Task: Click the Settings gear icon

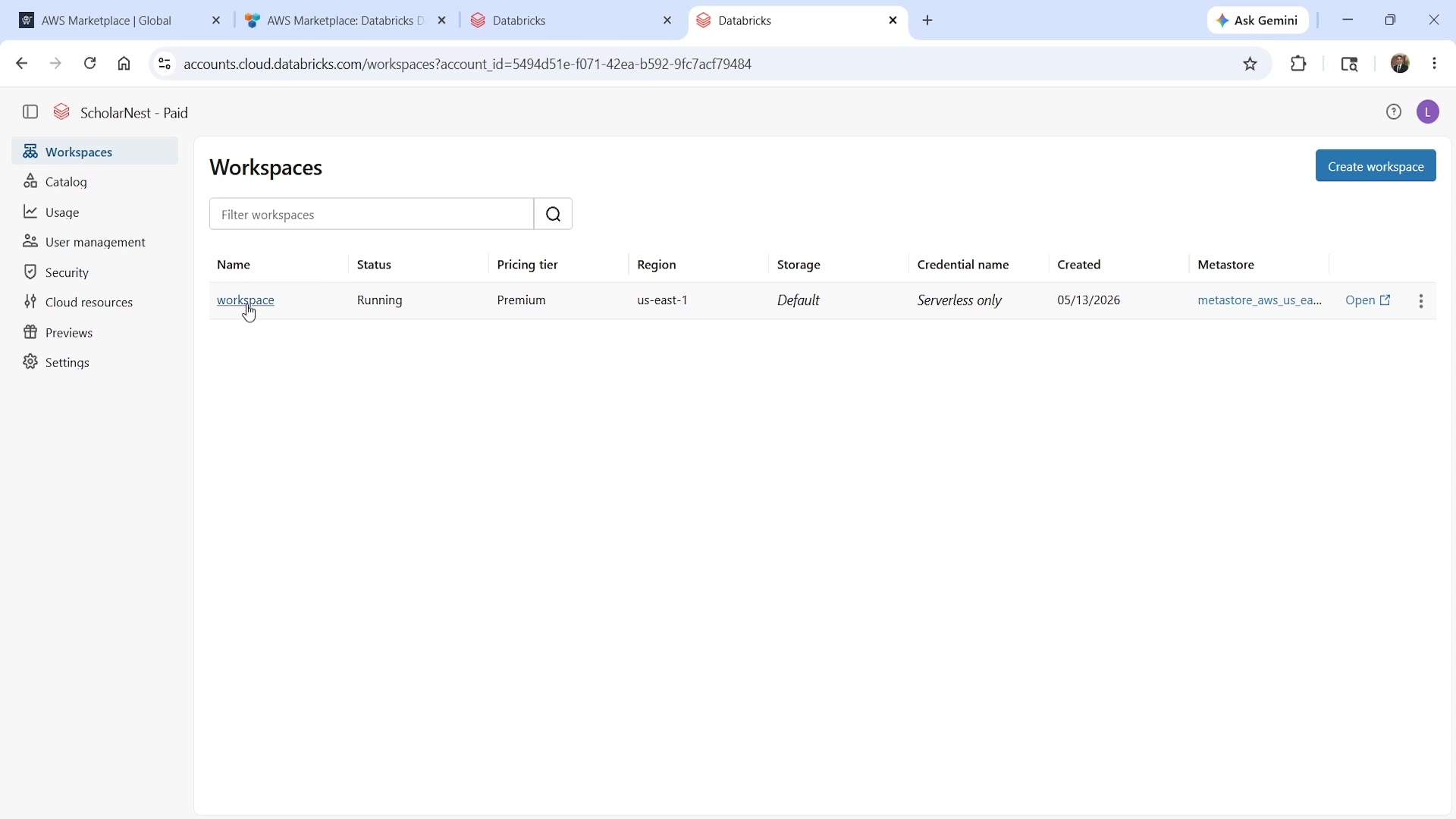Action: (x=30, y=362)
